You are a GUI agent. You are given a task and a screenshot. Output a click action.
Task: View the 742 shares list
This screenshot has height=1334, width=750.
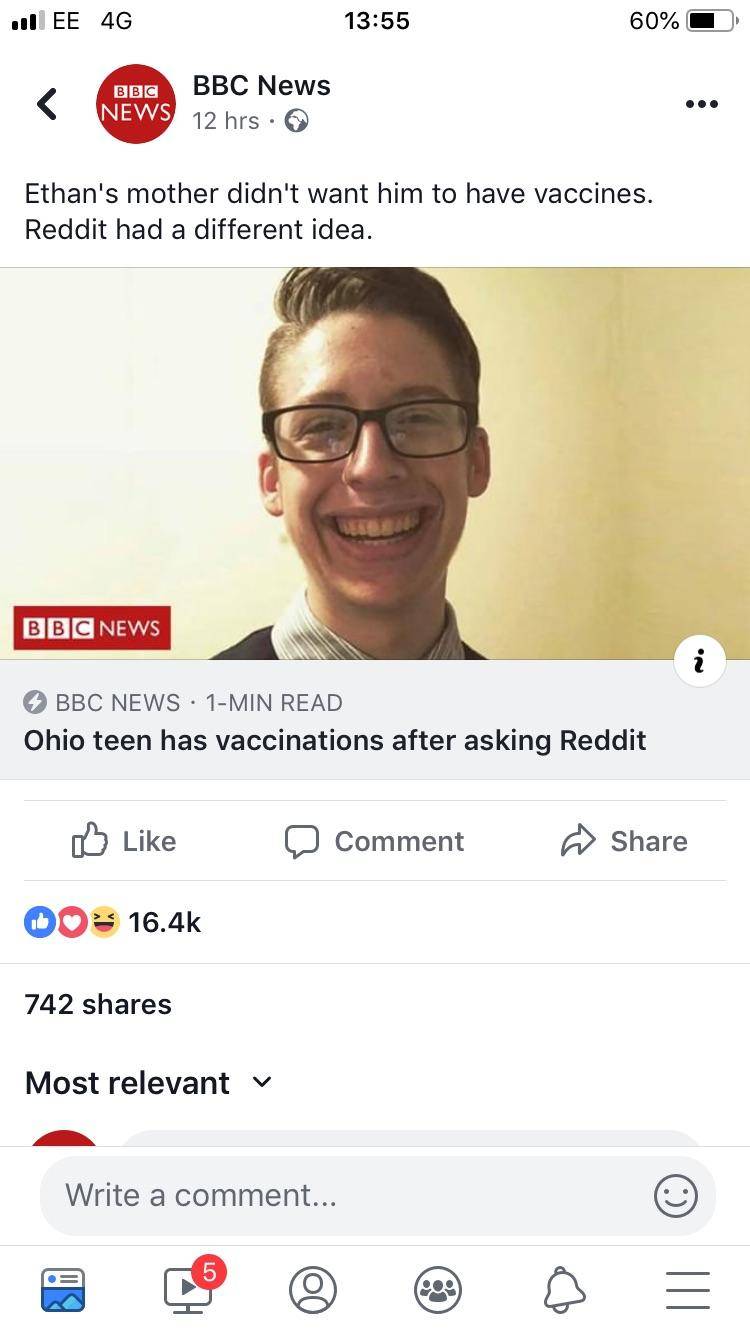(x=98, y=1004)
